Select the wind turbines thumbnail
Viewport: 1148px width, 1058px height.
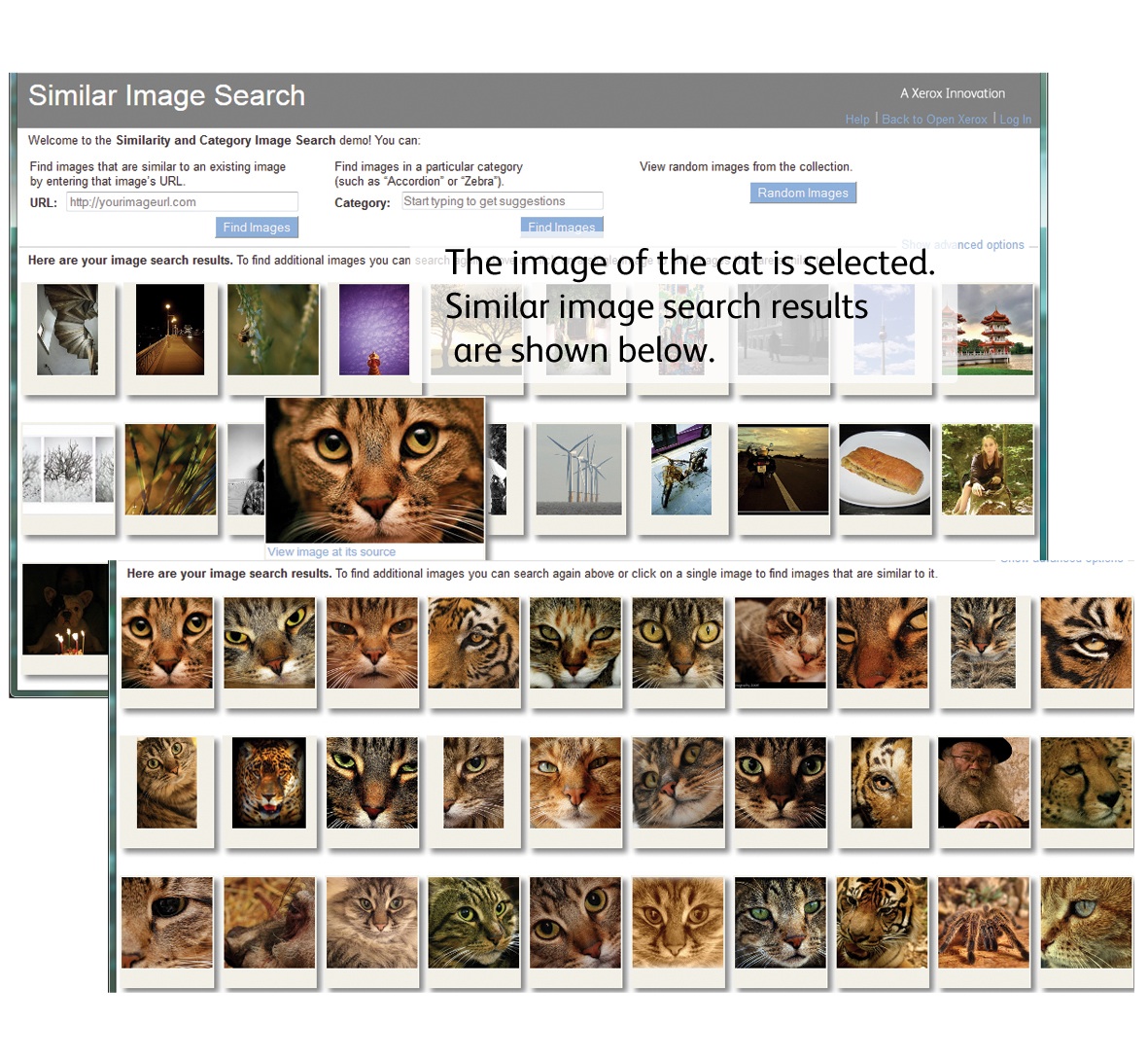578,469
